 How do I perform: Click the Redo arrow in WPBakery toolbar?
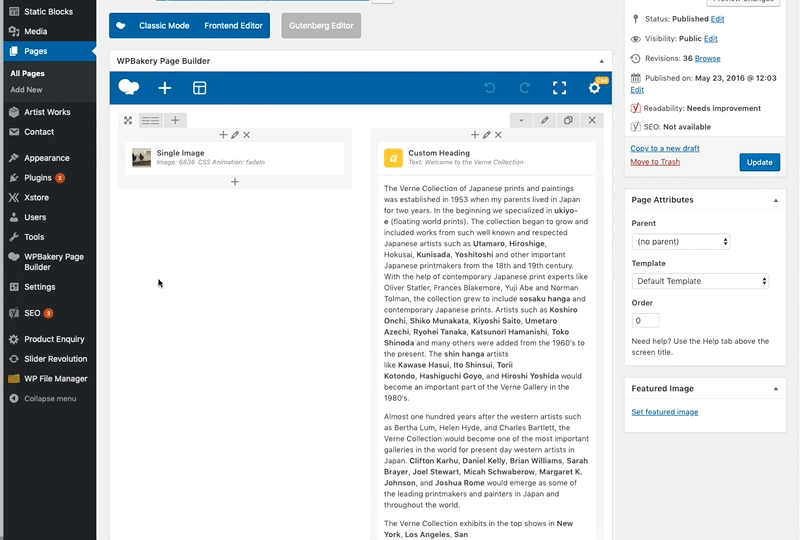(x=524, y=88)
